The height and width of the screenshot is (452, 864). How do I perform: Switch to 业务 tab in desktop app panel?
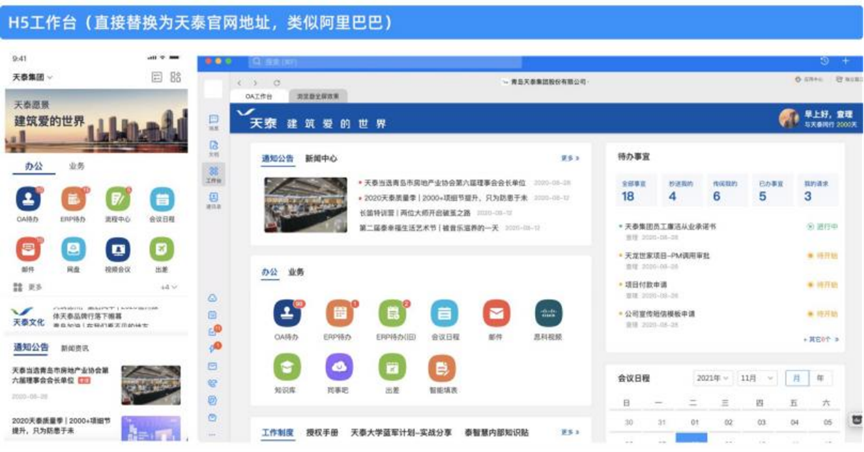(296, 272)
